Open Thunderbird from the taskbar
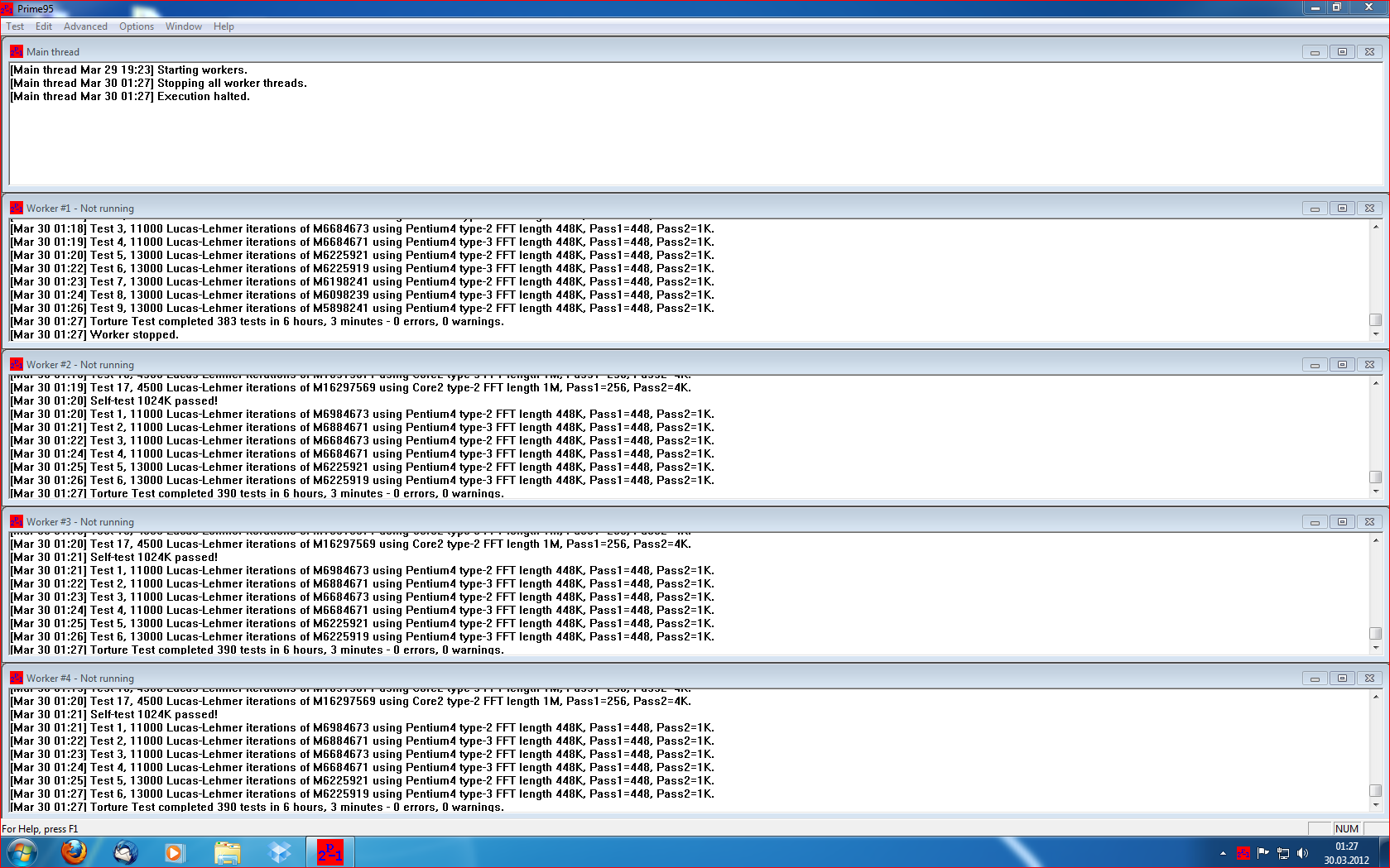This screenshot has height=868, width=1390. (x=126, y=852)
